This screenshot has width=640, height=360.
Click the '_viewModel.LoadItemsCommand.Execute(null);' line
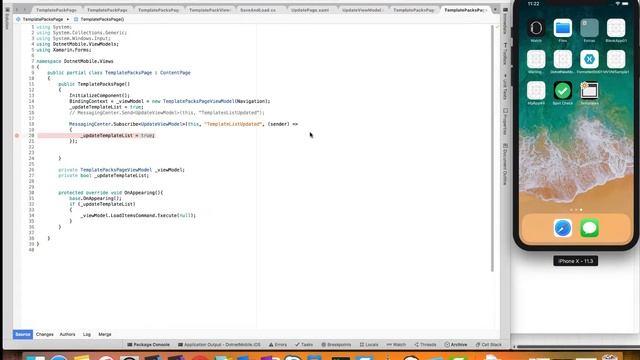coord(138,216)
